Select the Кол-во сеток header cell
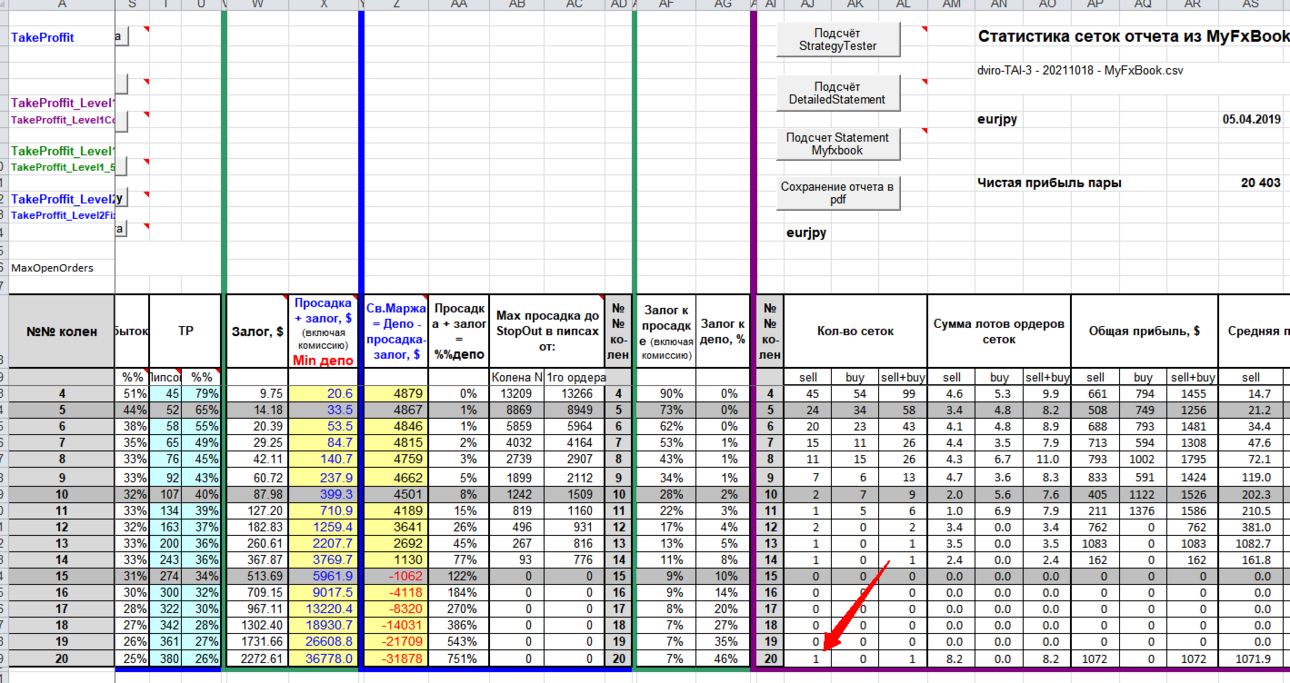Image resolution: width=1290 pixels, height=683 pixels. (856, 331)
